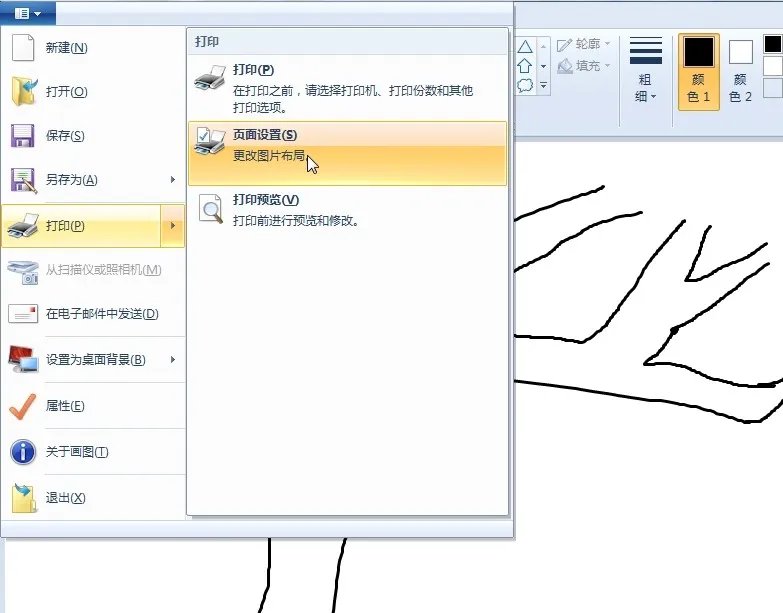The width and height of the screenshot is (783, 613).
Task: Expand the 另存为(A) submenu arrow
Action: tap(173, 180)
